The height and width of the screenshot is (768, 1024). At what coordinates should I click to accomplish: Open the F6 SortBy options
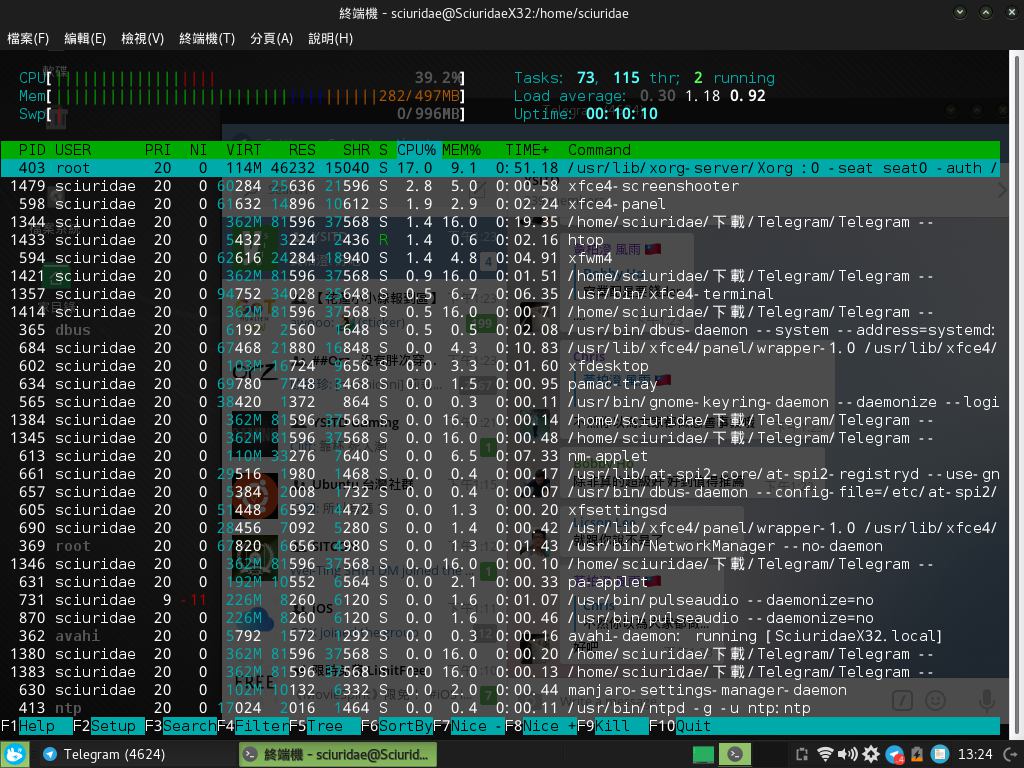click(405, 726)
